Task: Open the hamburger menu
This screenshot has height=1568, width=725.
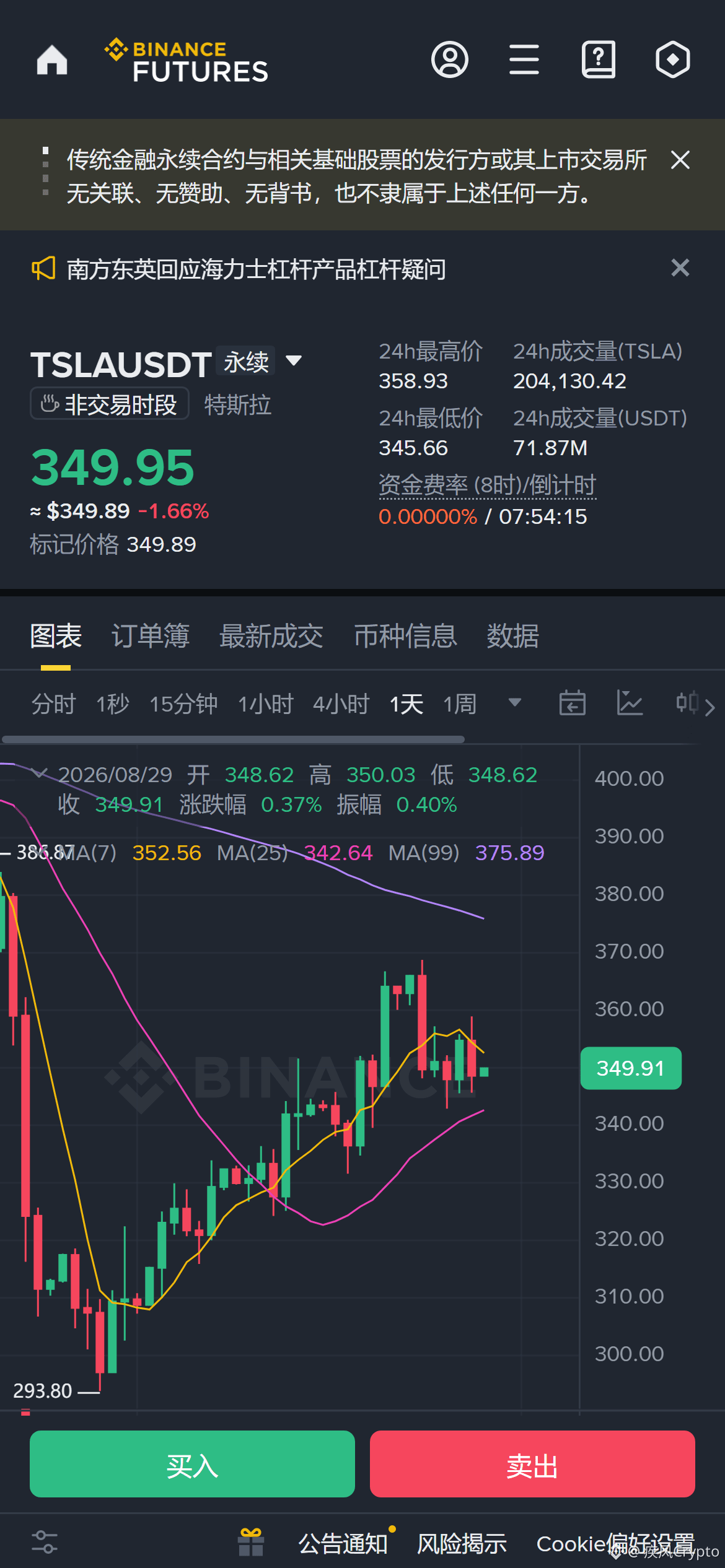Action: [x=524, y=60]
